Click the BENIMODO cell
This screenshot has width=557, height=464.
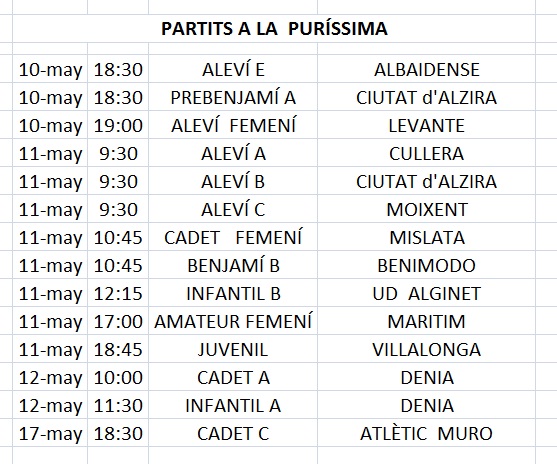pyautogui.click(x=426, y=265)
